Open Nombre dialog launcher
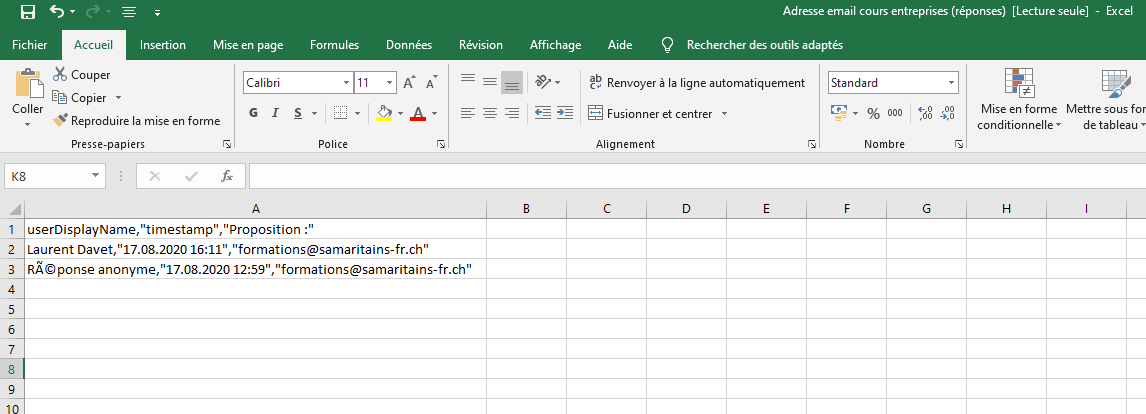 click(x=958, y=144)
